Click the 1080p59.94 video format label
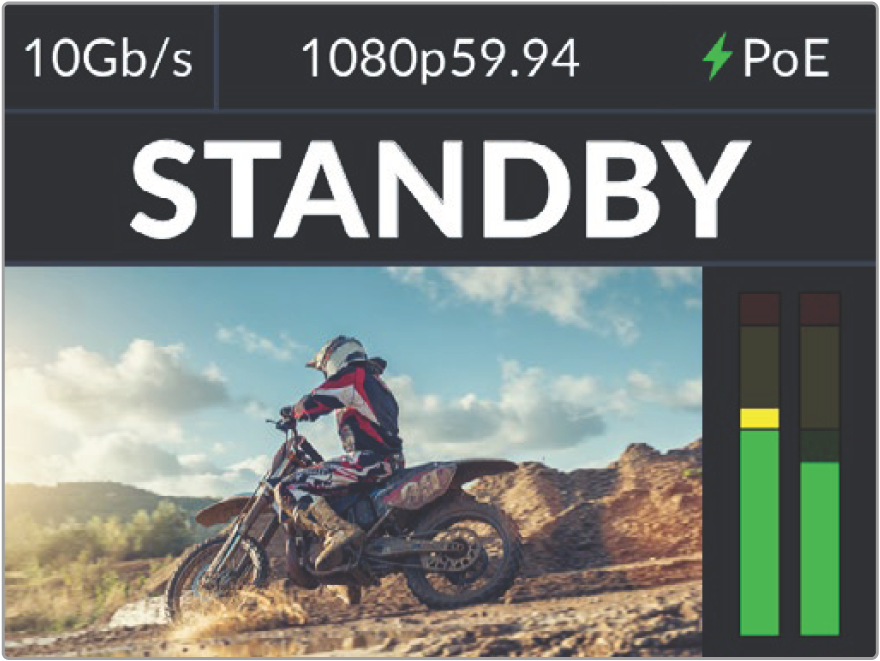 (x=440, y=59)
